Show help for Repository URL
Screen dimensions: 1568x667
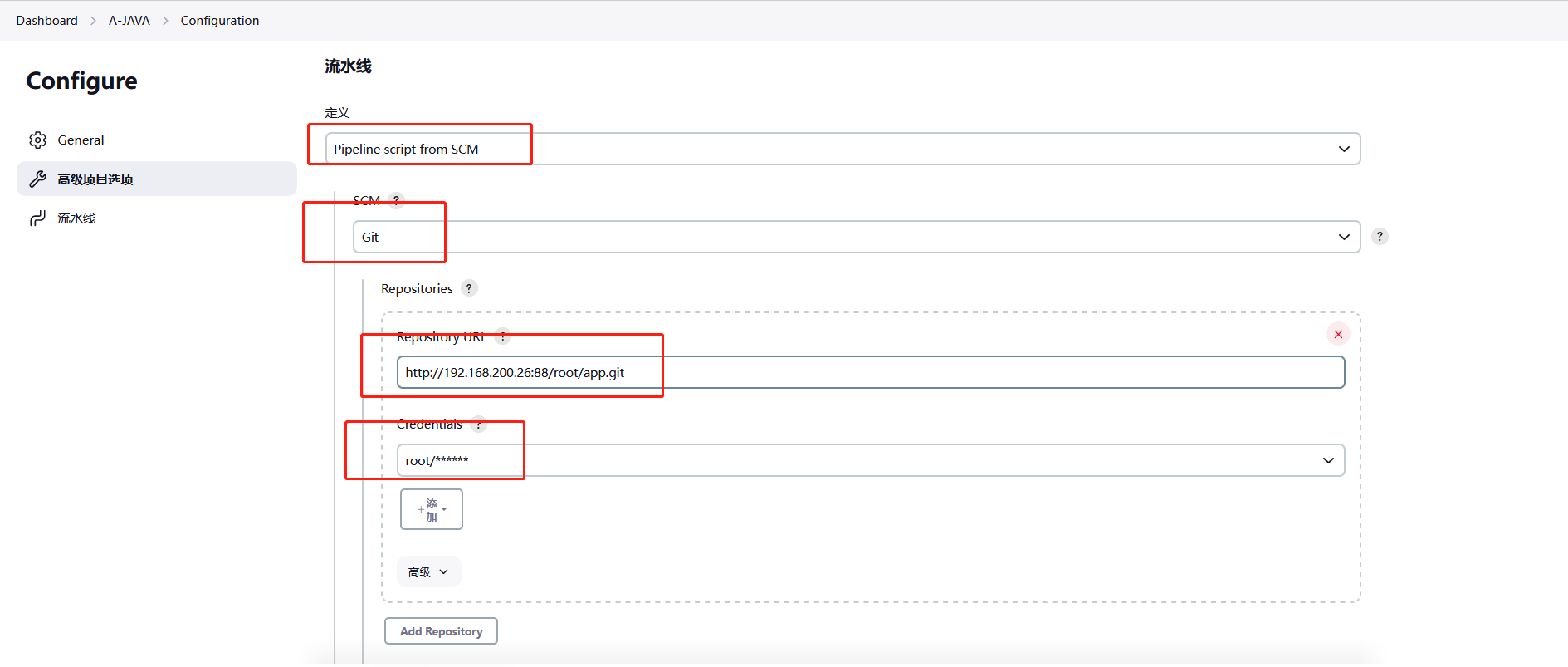point(503,336)
